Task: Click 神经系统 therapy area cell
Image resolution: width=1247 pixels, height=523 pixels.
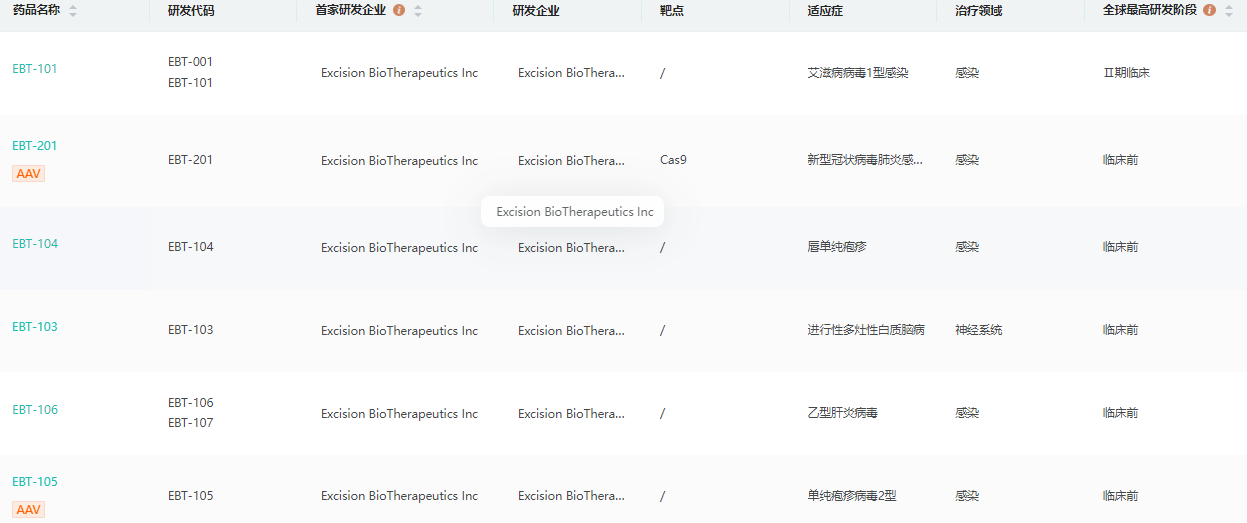Action: point(978,330)
